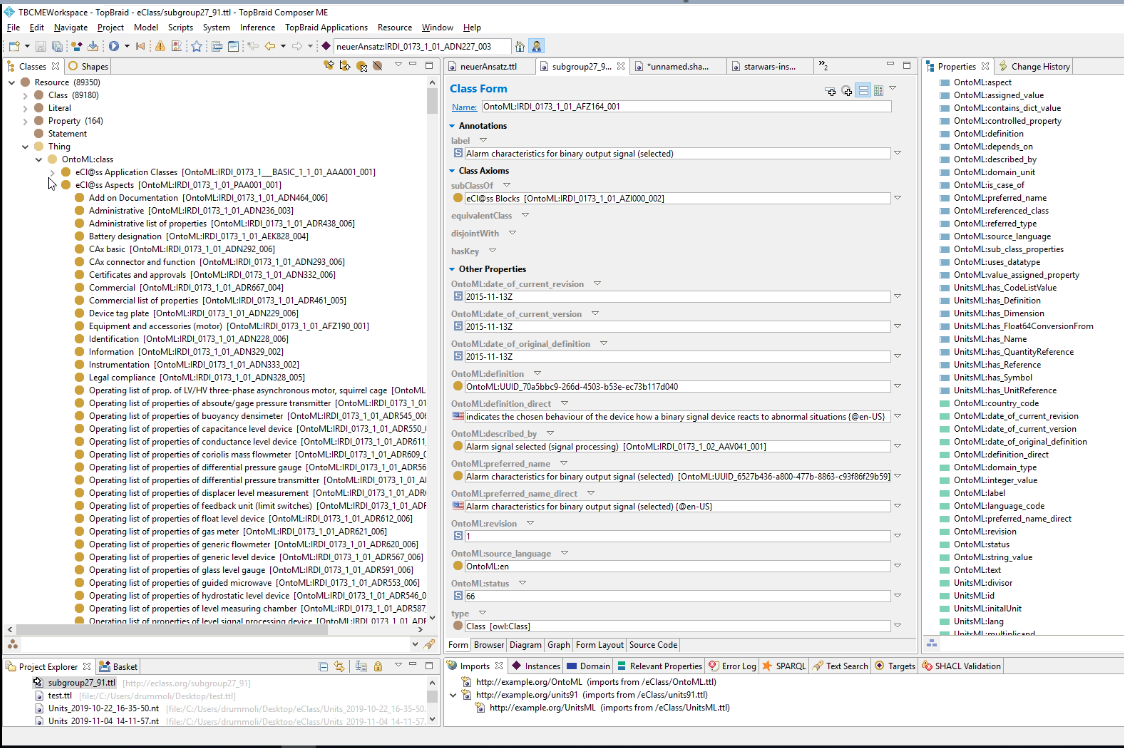This screenshot has height=748, width=1124.
Task: Click the add-property plus icon in Class Form
Action: 830,91
